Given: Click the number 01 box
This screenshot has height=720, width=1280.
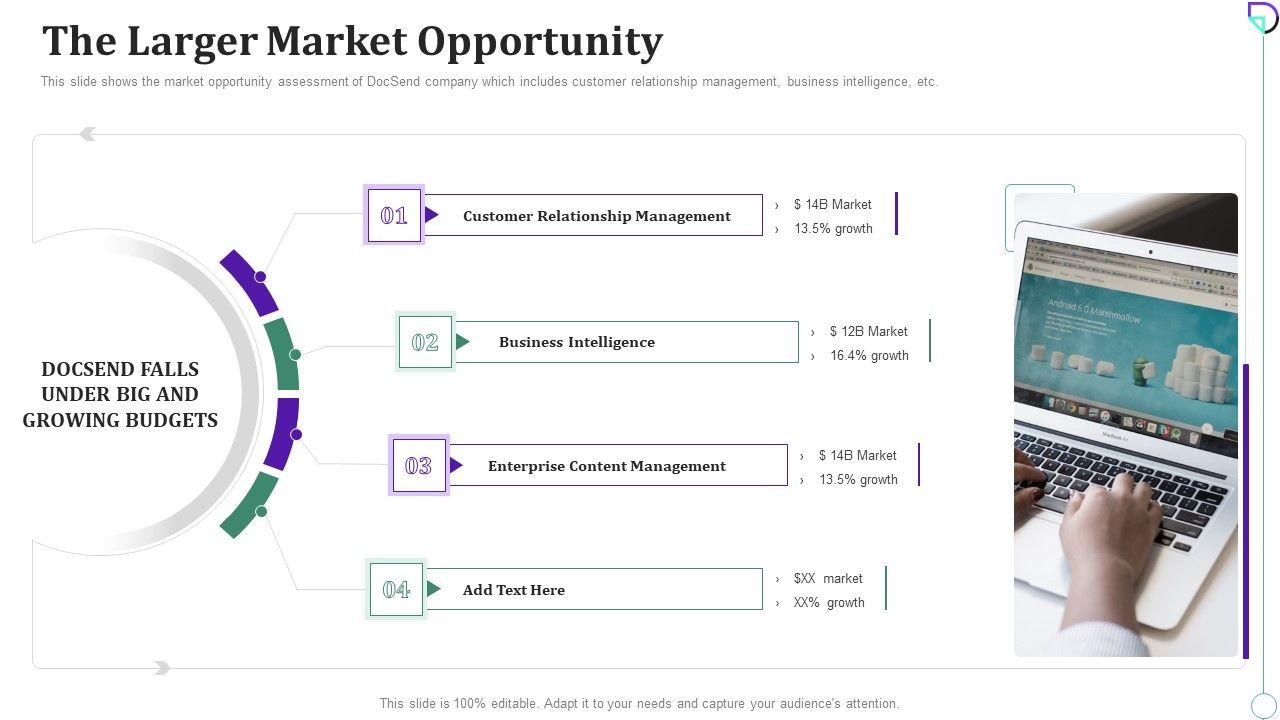Looking at the screenshot, I should pyautogui.click(x=394, y=215).
